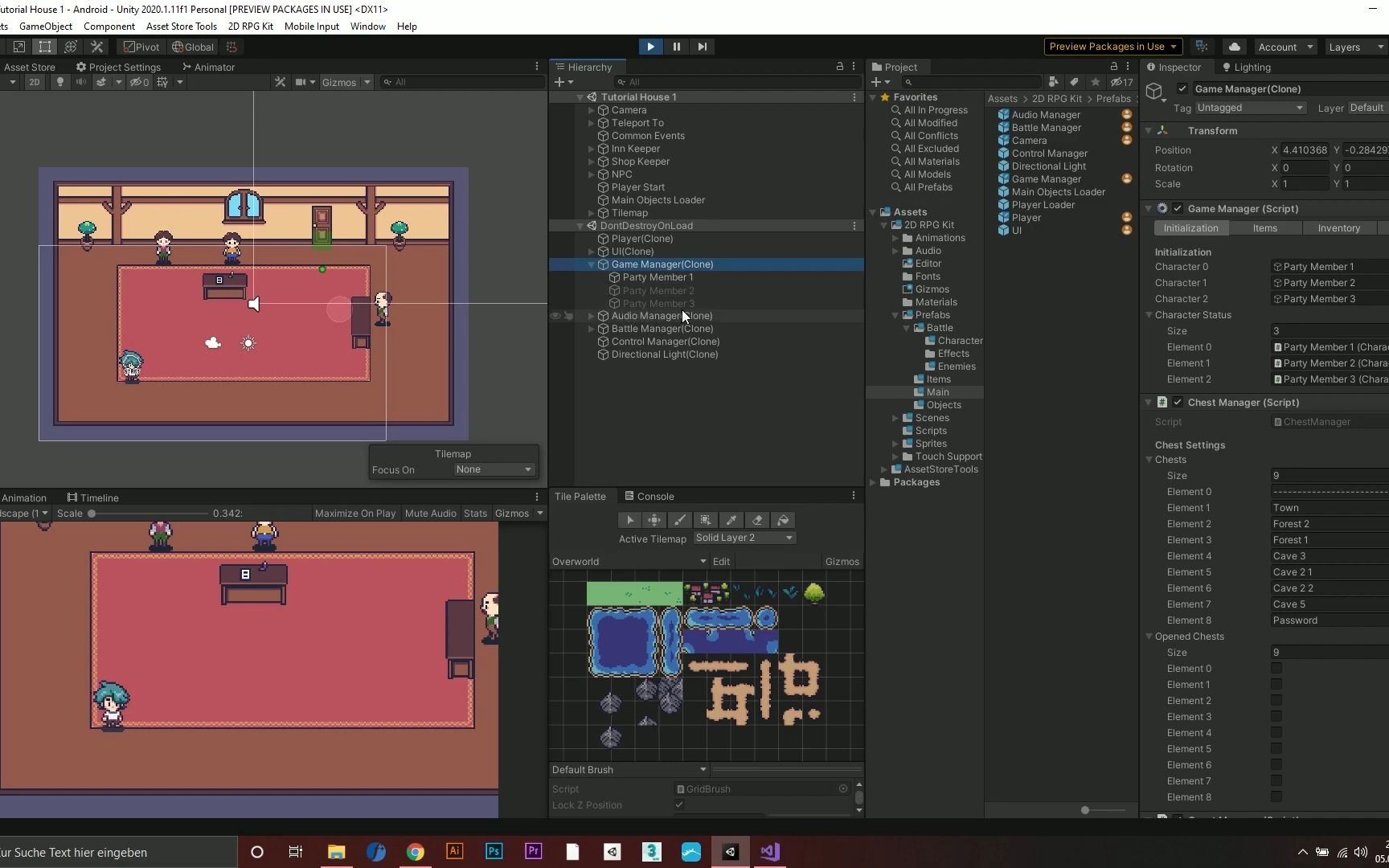
Task: Pick the Eyedropper tile picker tool
Action: [x=731, y=520]
